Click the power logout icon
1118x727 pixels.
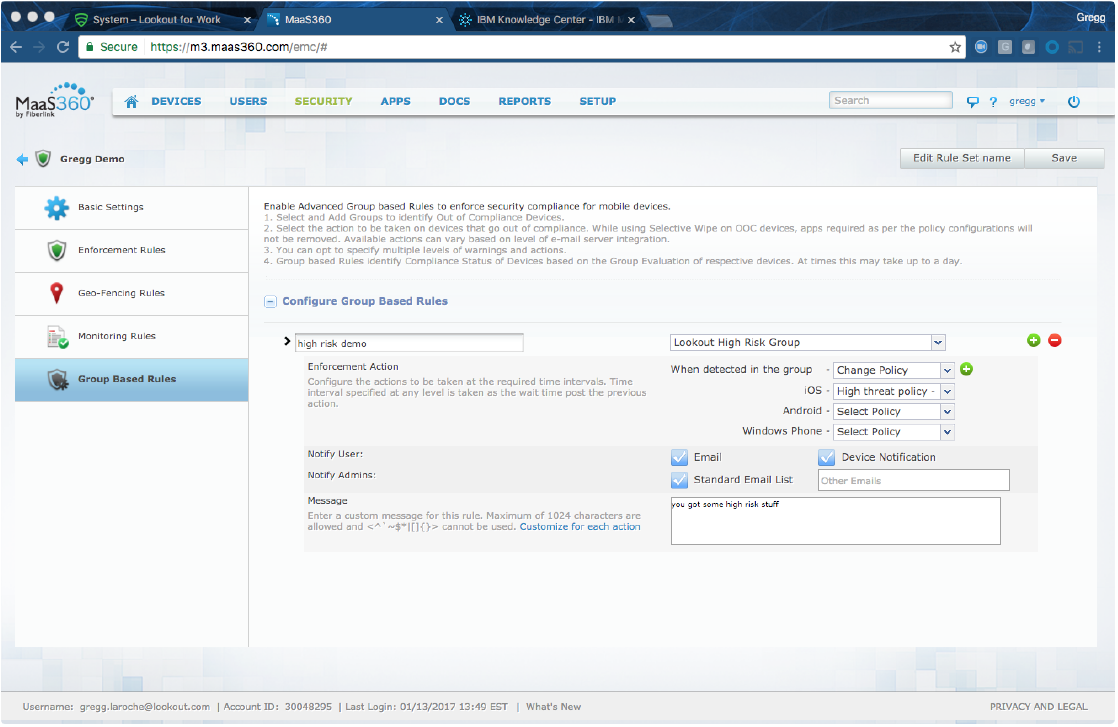pyautogui.click(x=1073, y=102)
